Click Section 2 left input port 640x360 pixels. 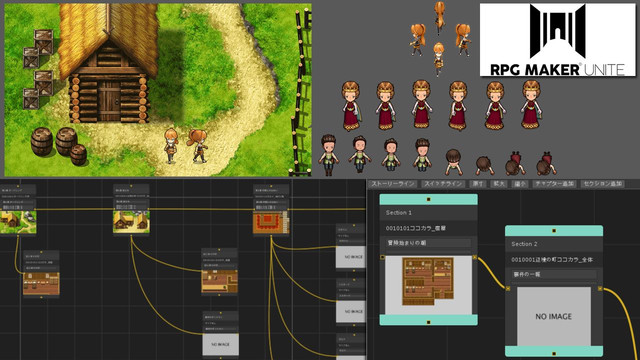(508, 289)
